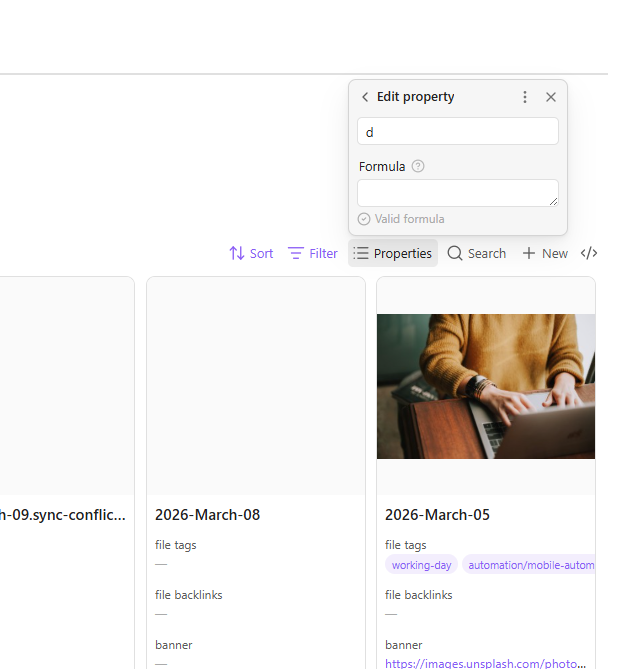Open the sync-conflict note card title
Viewport: 636px width, 669px height.
click(x=63, y=515)
